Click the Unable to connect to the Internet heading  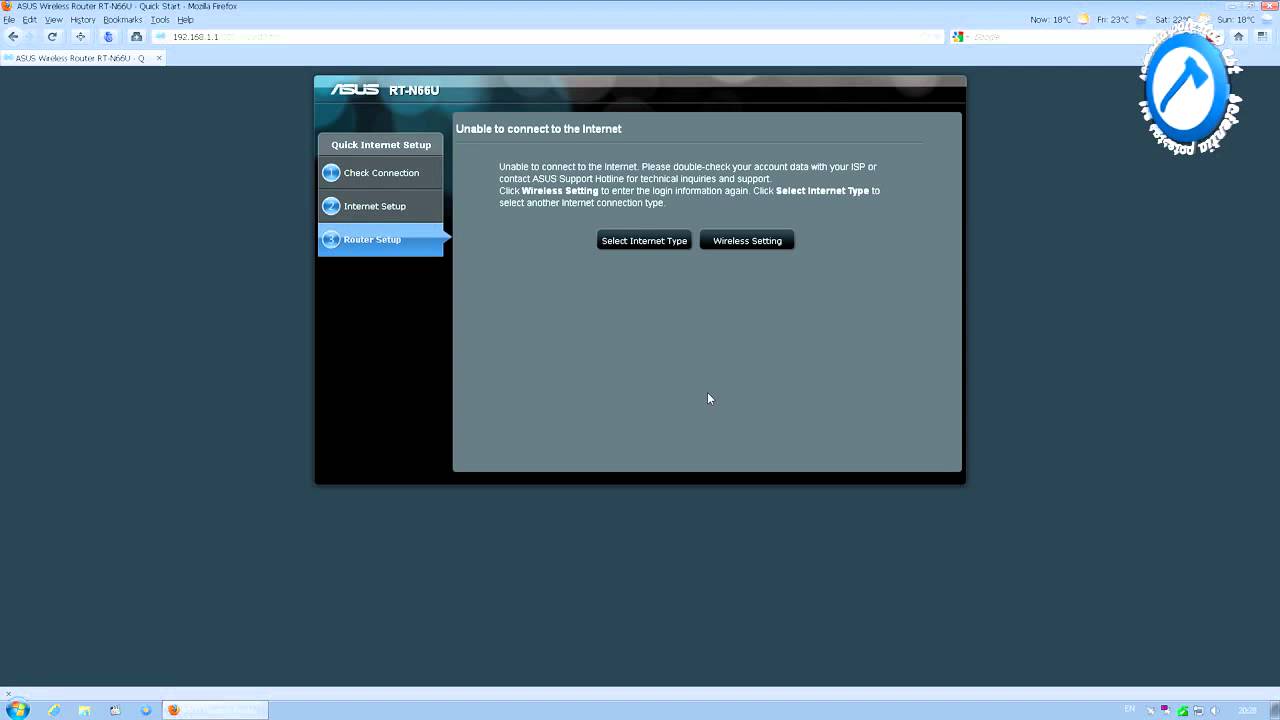point(539,129)
